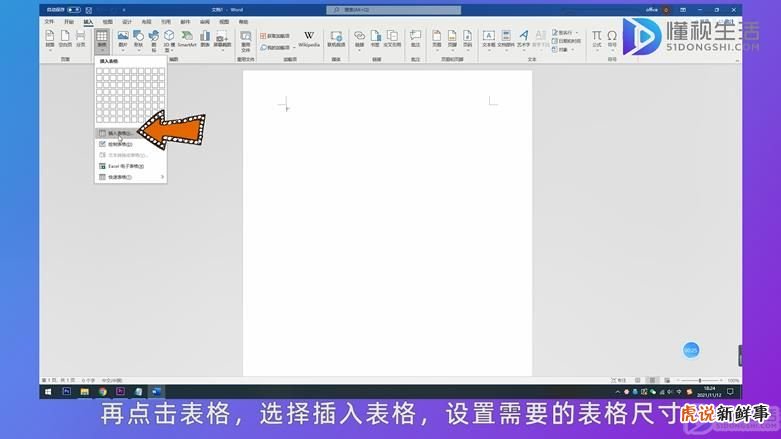Click Get Add-ins (获取加载项)

275,36
